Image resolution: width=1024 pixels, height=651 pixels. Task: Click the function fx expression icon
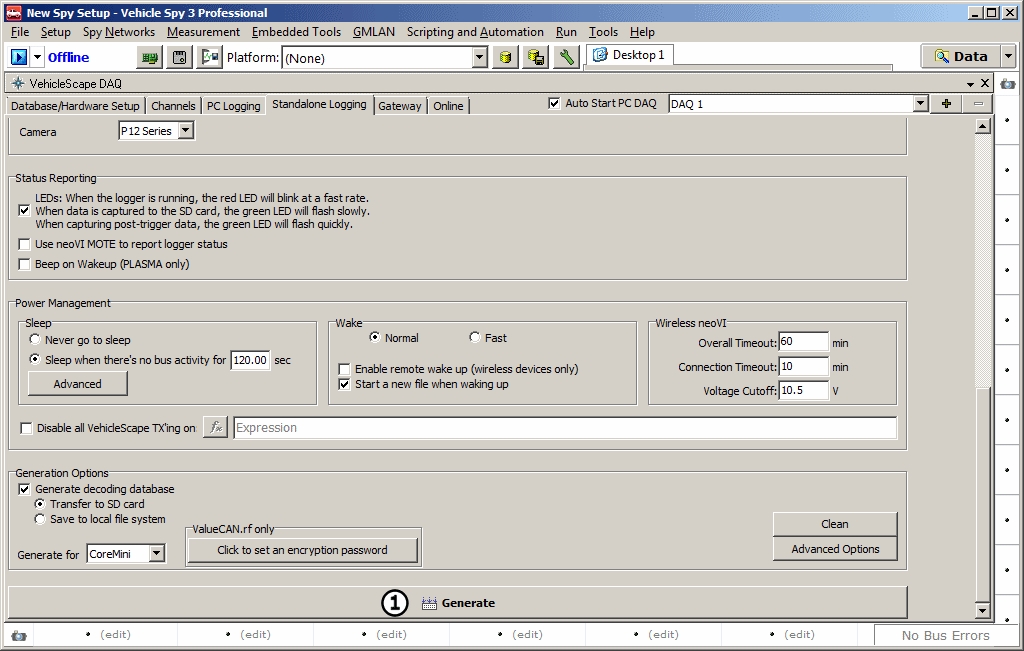click(x=216, y=428)
